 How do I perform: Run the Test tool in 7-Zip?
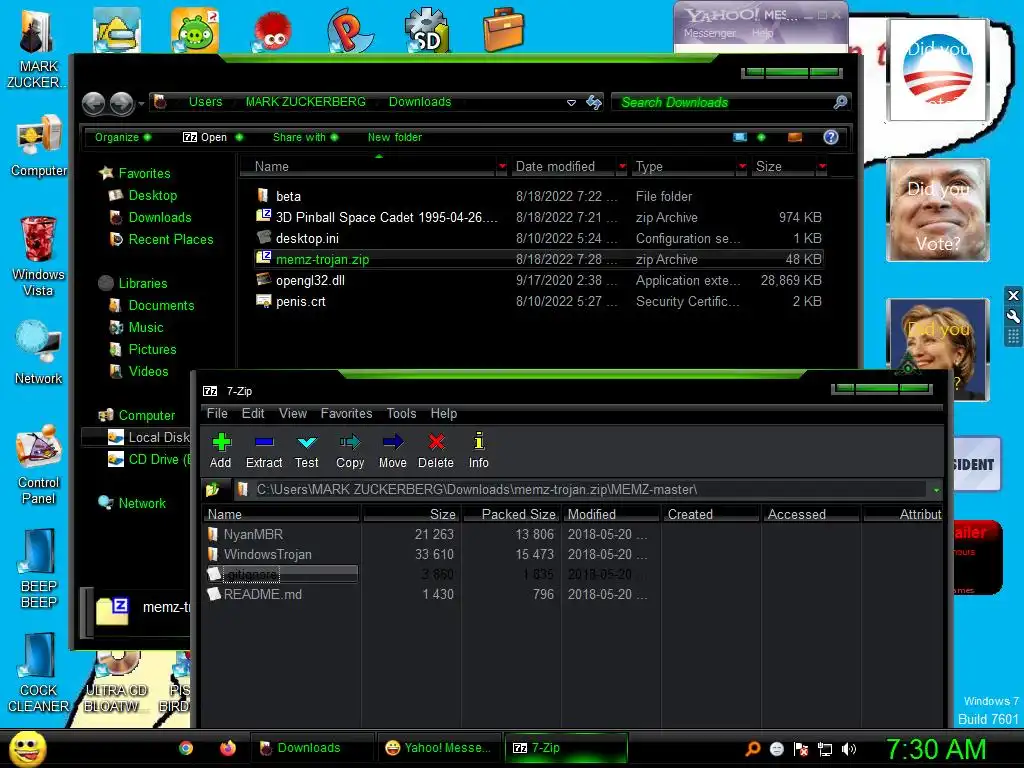tap(306, 450)
